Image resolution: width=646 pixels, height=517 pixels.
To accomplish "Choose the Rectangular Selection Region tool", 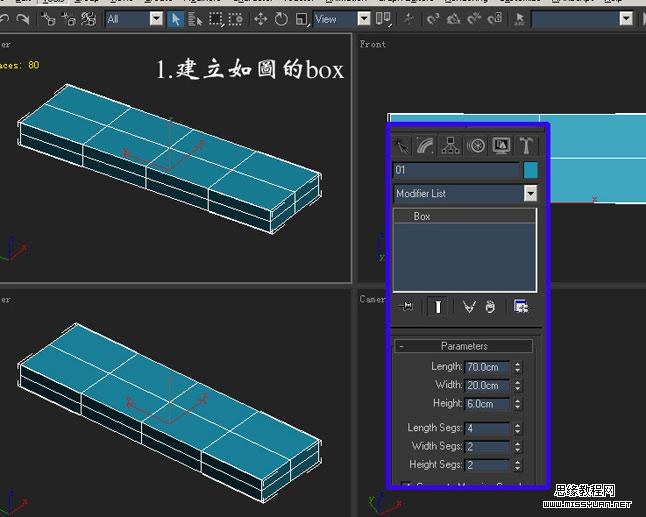I will [215, 19].
